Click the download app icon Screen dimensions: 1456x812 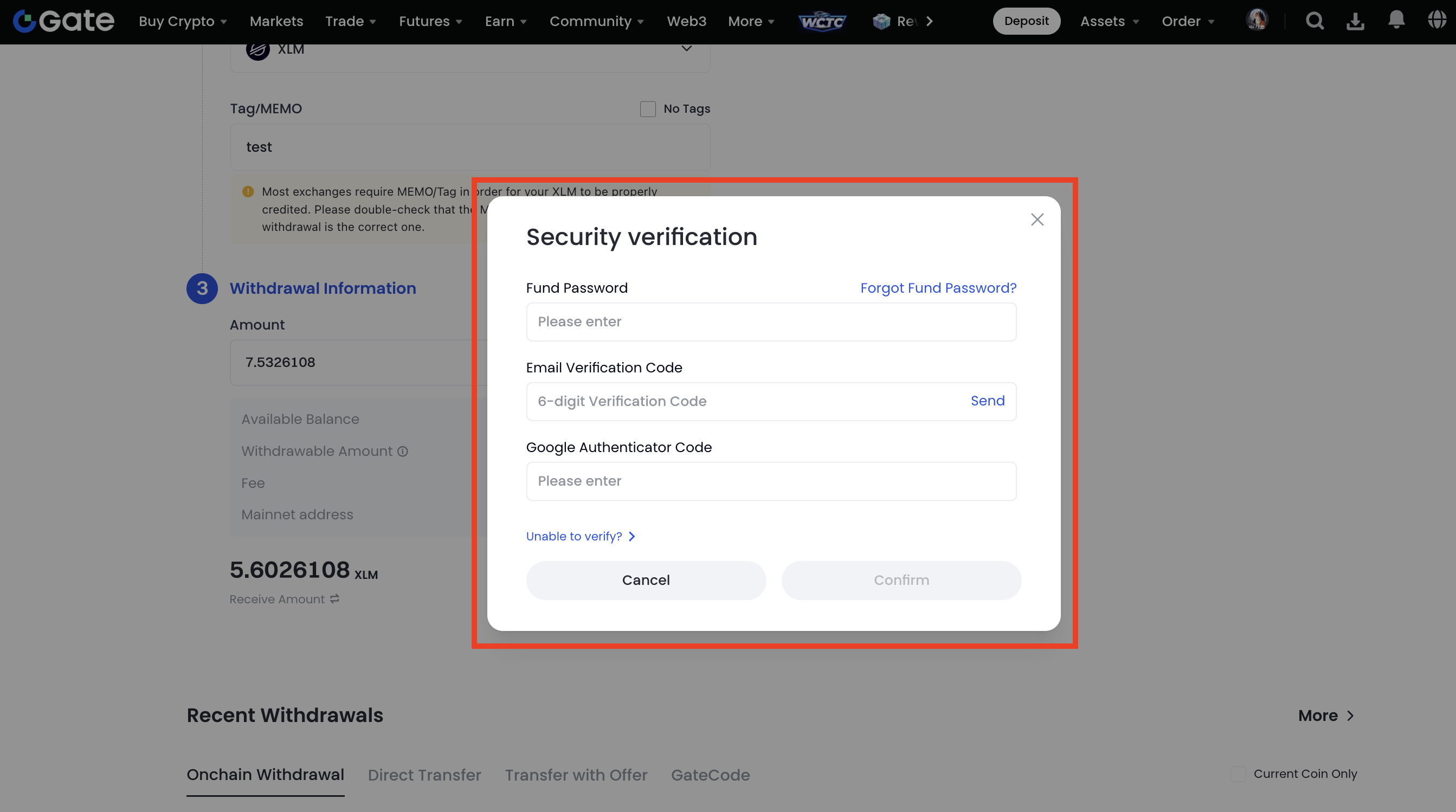(1355, 21)
